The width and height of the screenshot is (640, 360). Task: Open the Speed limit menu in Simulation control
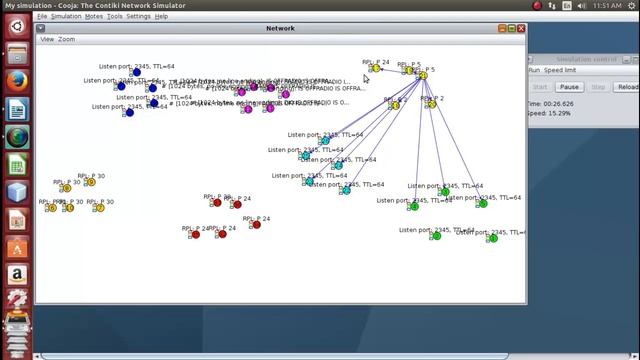click(560, 70)
